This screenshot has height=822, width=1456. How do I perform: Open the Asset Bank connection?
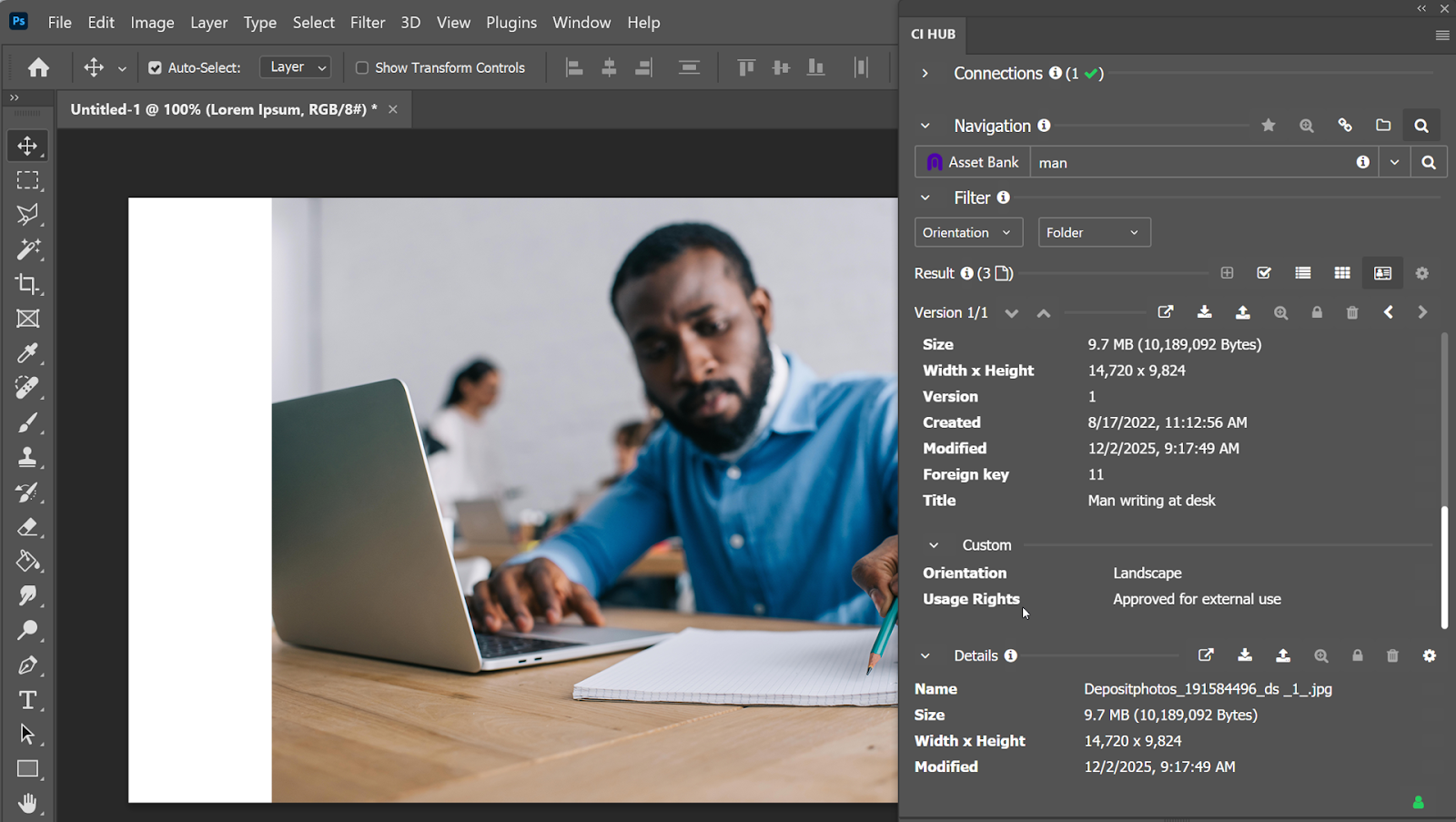click(971, 161)
